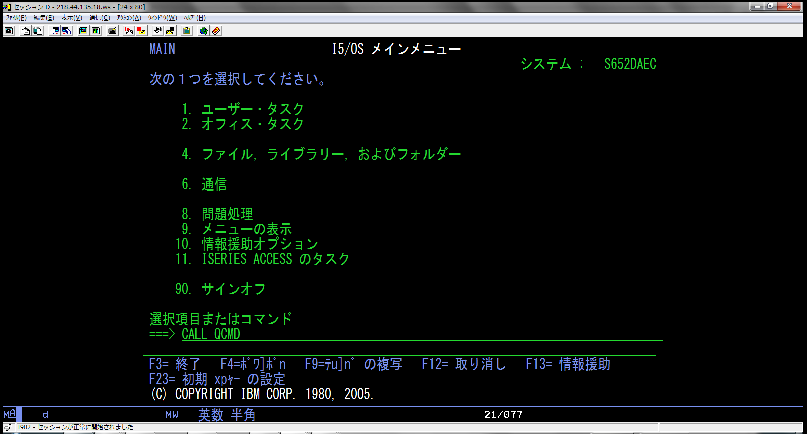Click the Print Screen toolbar icon
Screen dimensions: 808x434
(9, 30)
